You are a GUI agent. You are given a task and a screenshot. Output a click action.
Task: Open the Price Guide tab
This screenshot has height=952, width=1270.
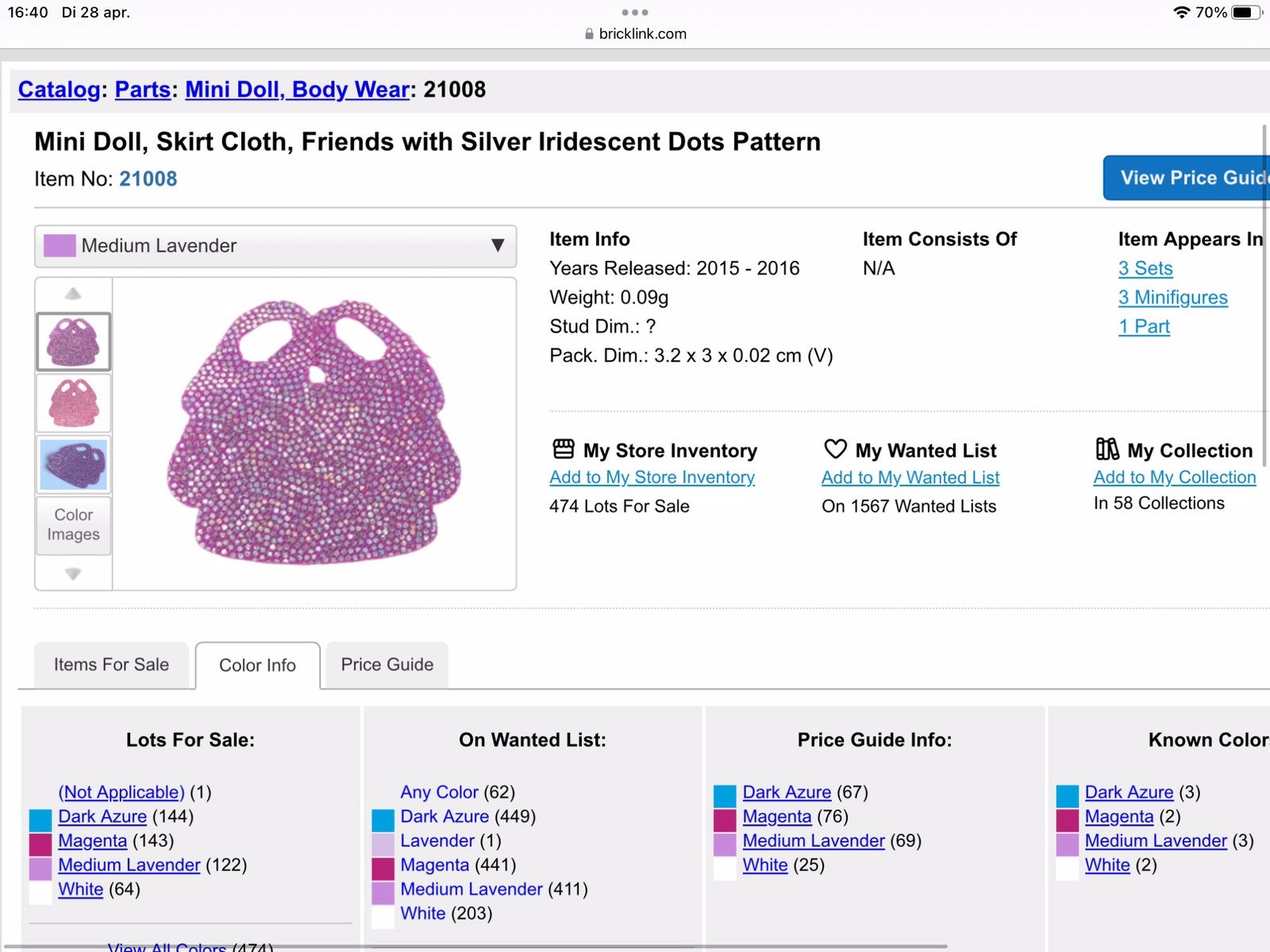coord(387,665)
